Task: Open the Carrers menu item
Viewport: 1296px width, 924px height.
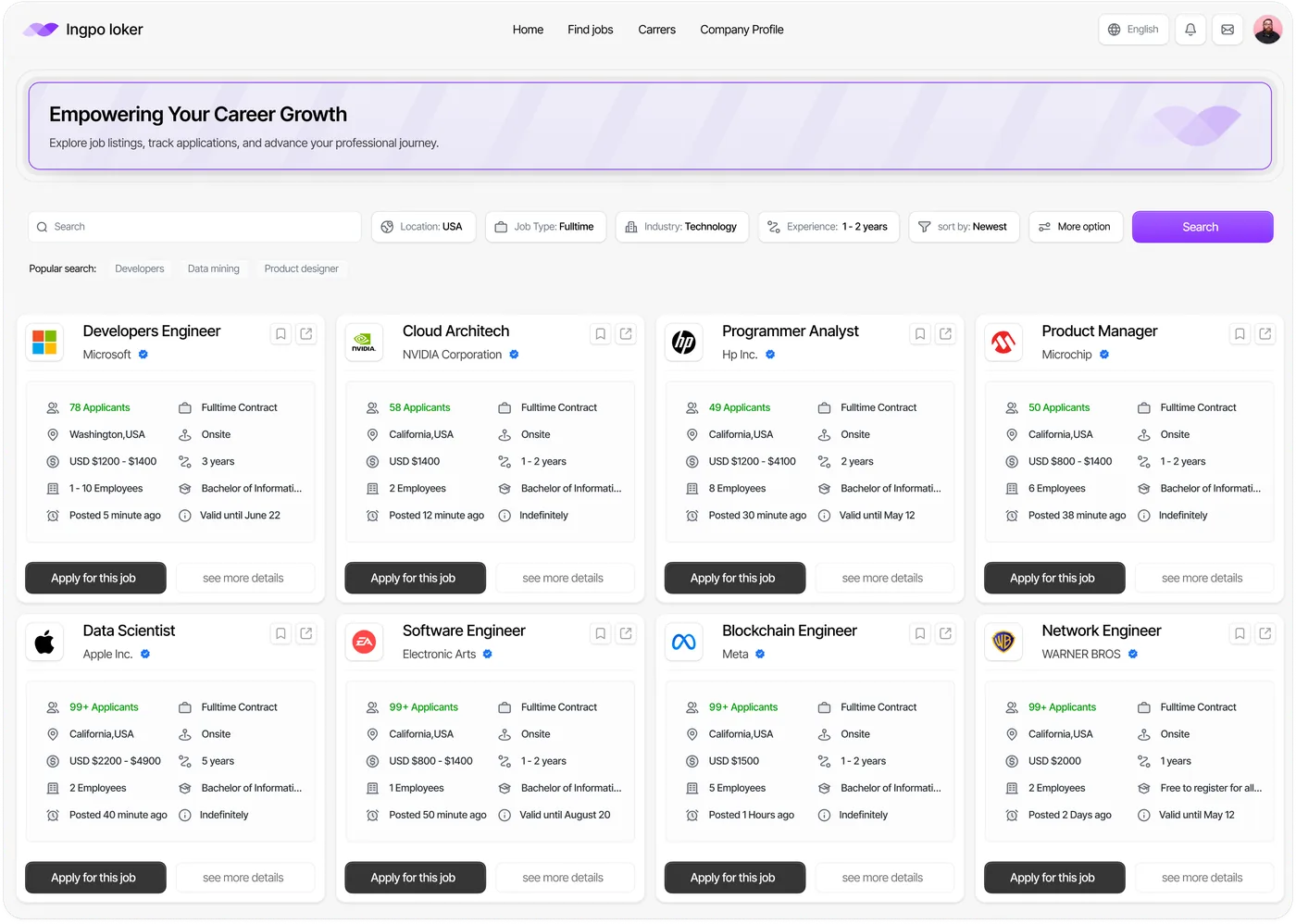Action: click(x=657, y=30)
